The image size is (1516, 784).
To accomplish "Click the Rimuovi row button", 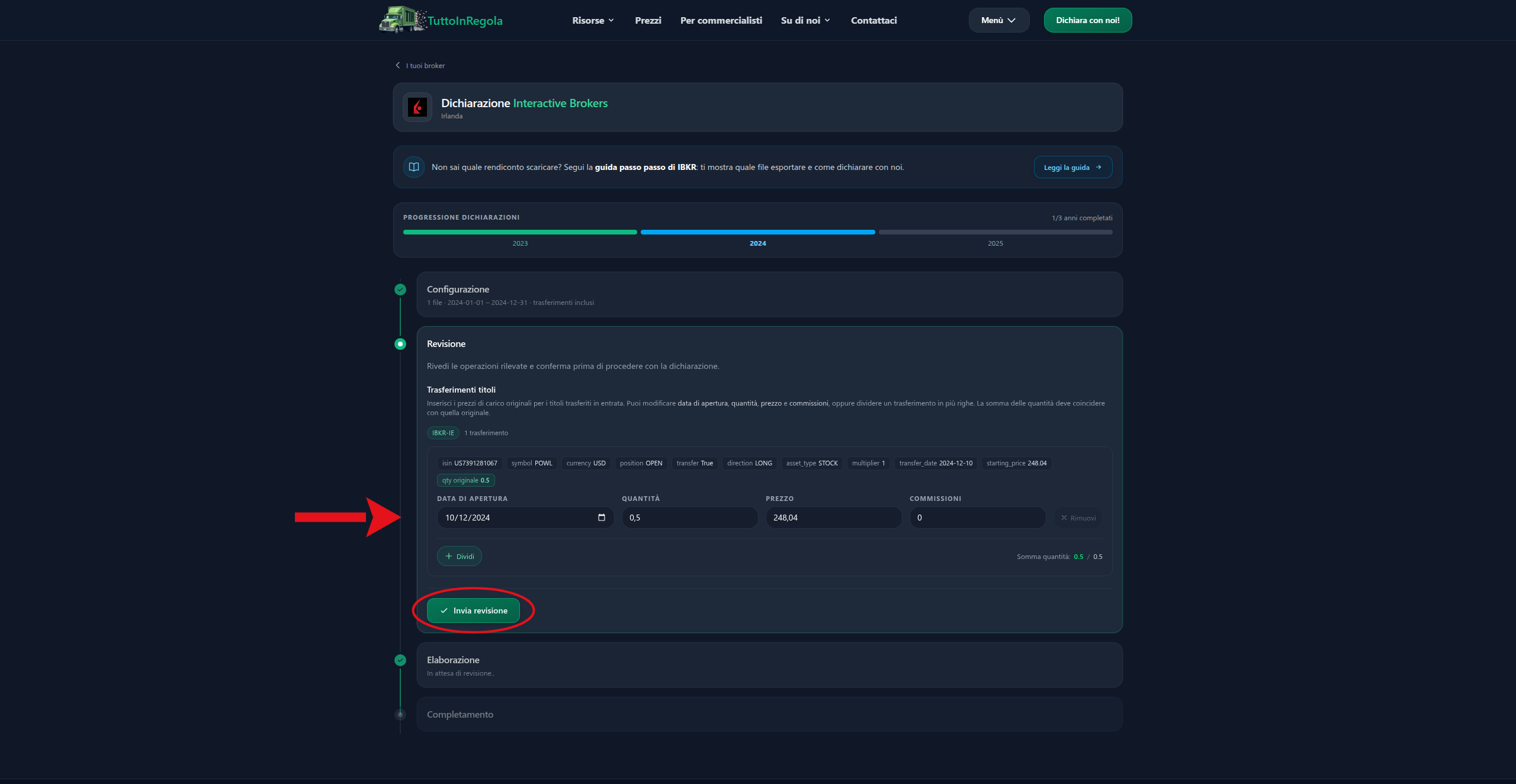I will 1078,518.
